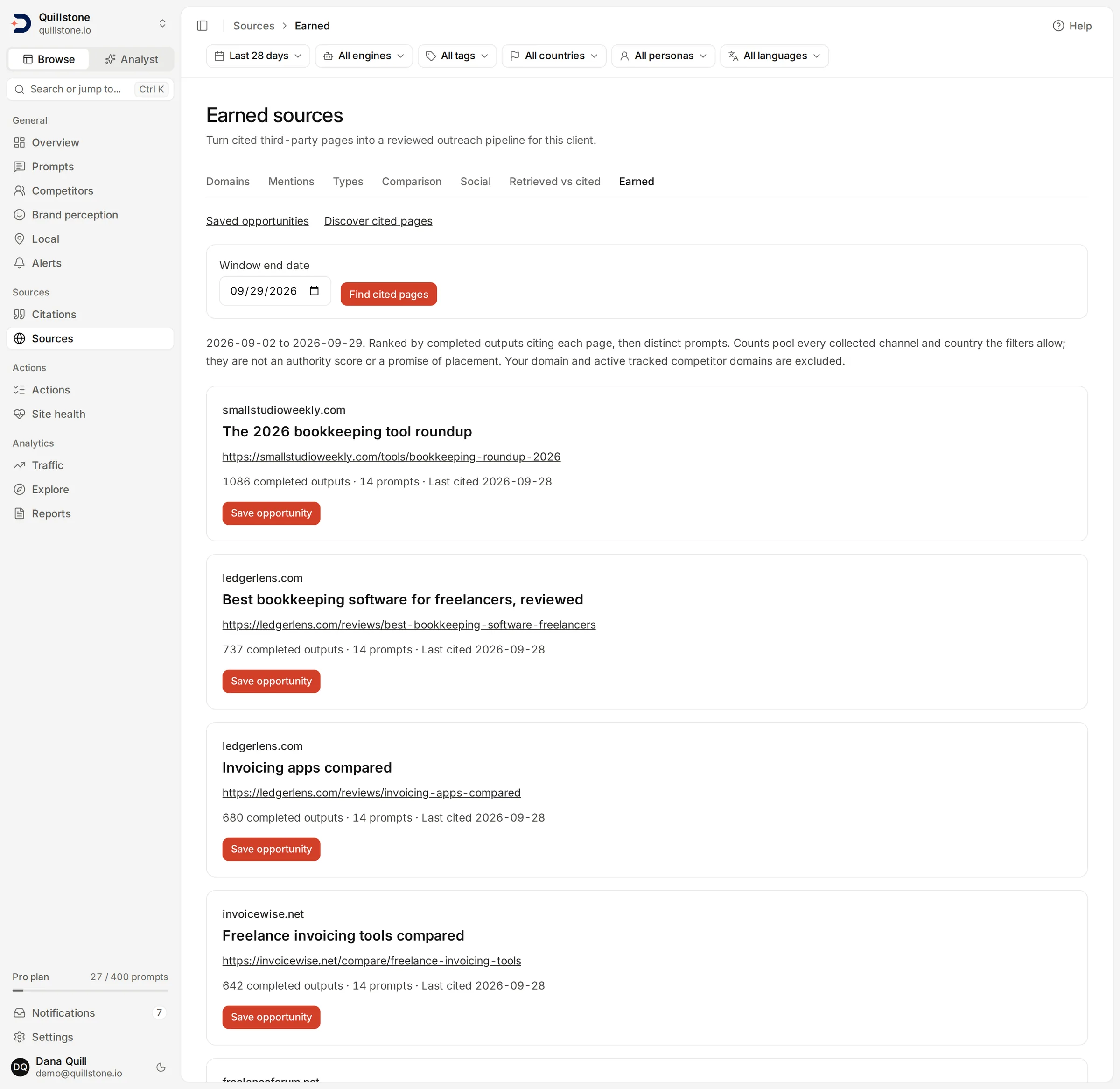
Task: Open Notifications inbox
Action: tap(90, 1013)
